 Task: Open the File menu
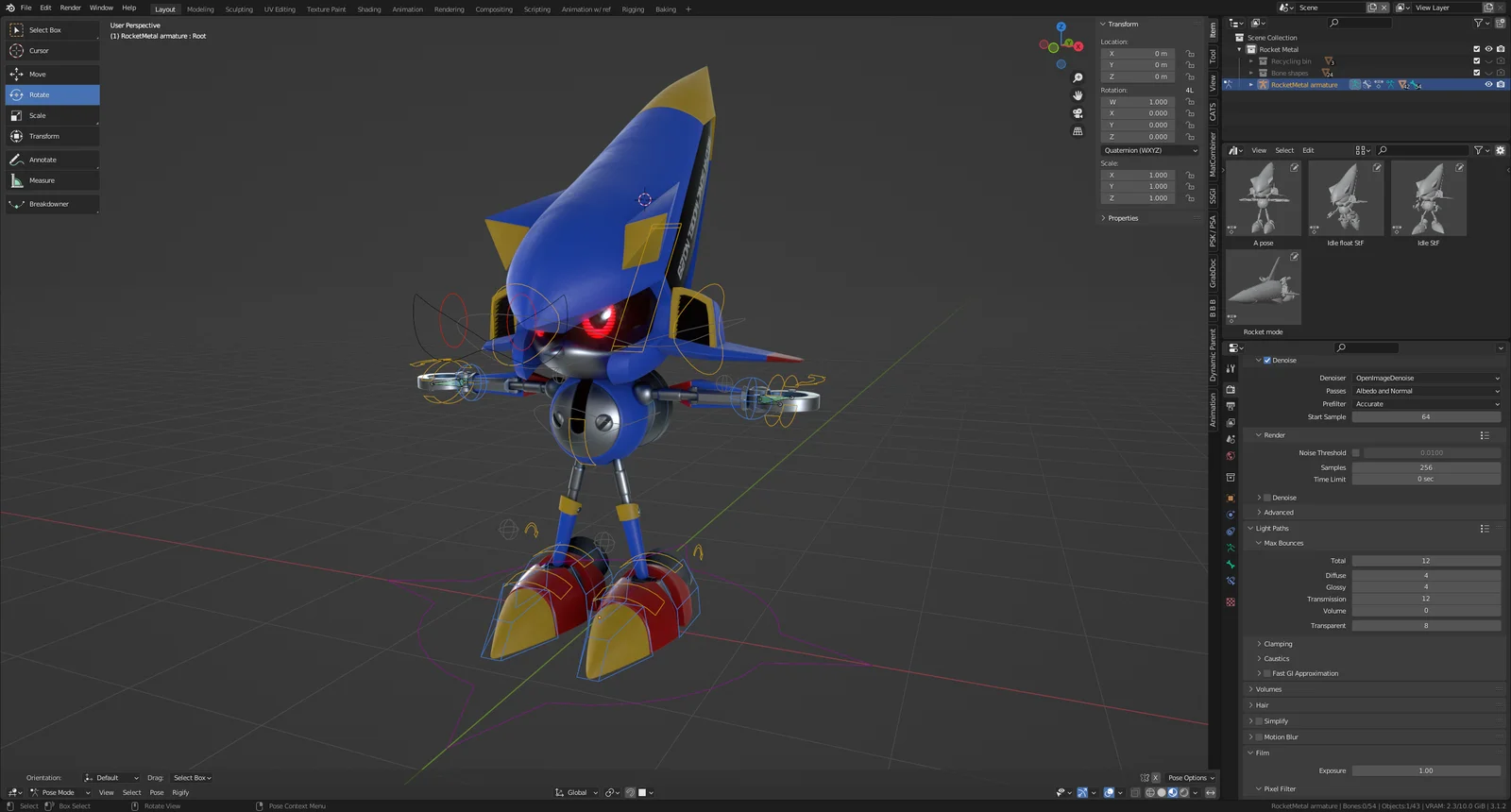click(x=25, y=8)
